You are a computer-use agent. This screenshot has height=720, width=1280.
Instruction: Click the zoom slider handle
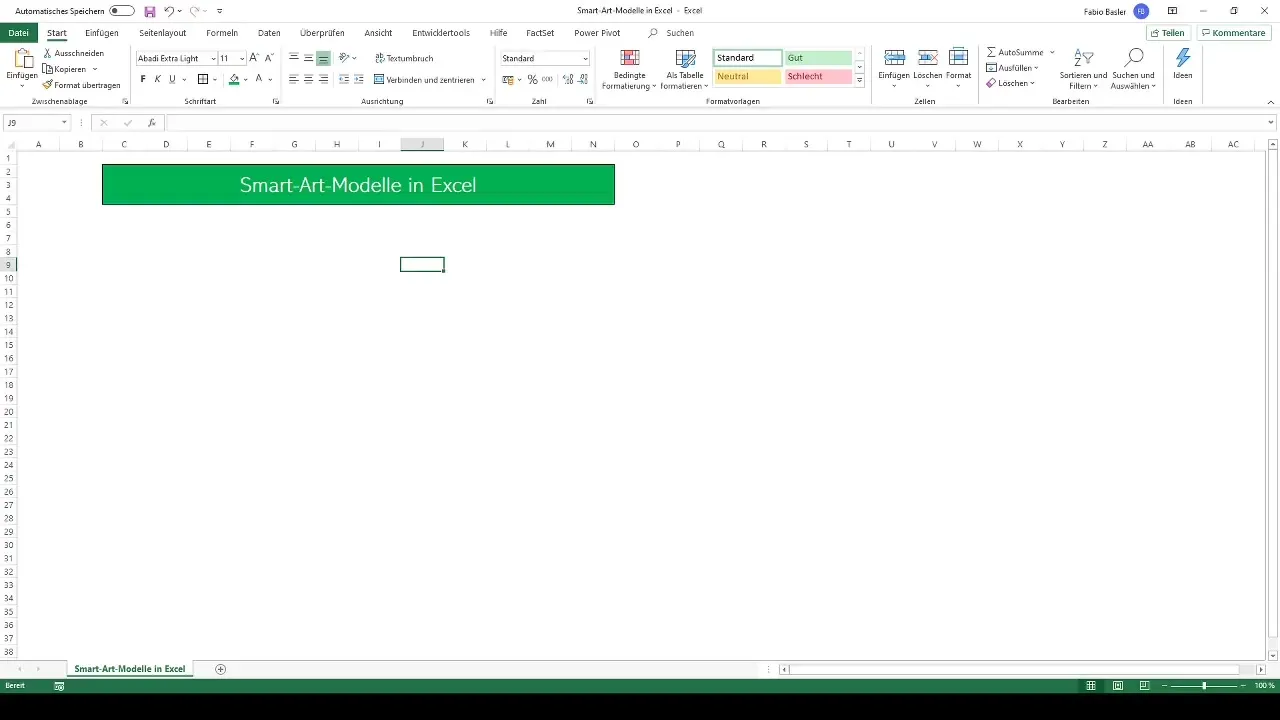pos(1204,686)
